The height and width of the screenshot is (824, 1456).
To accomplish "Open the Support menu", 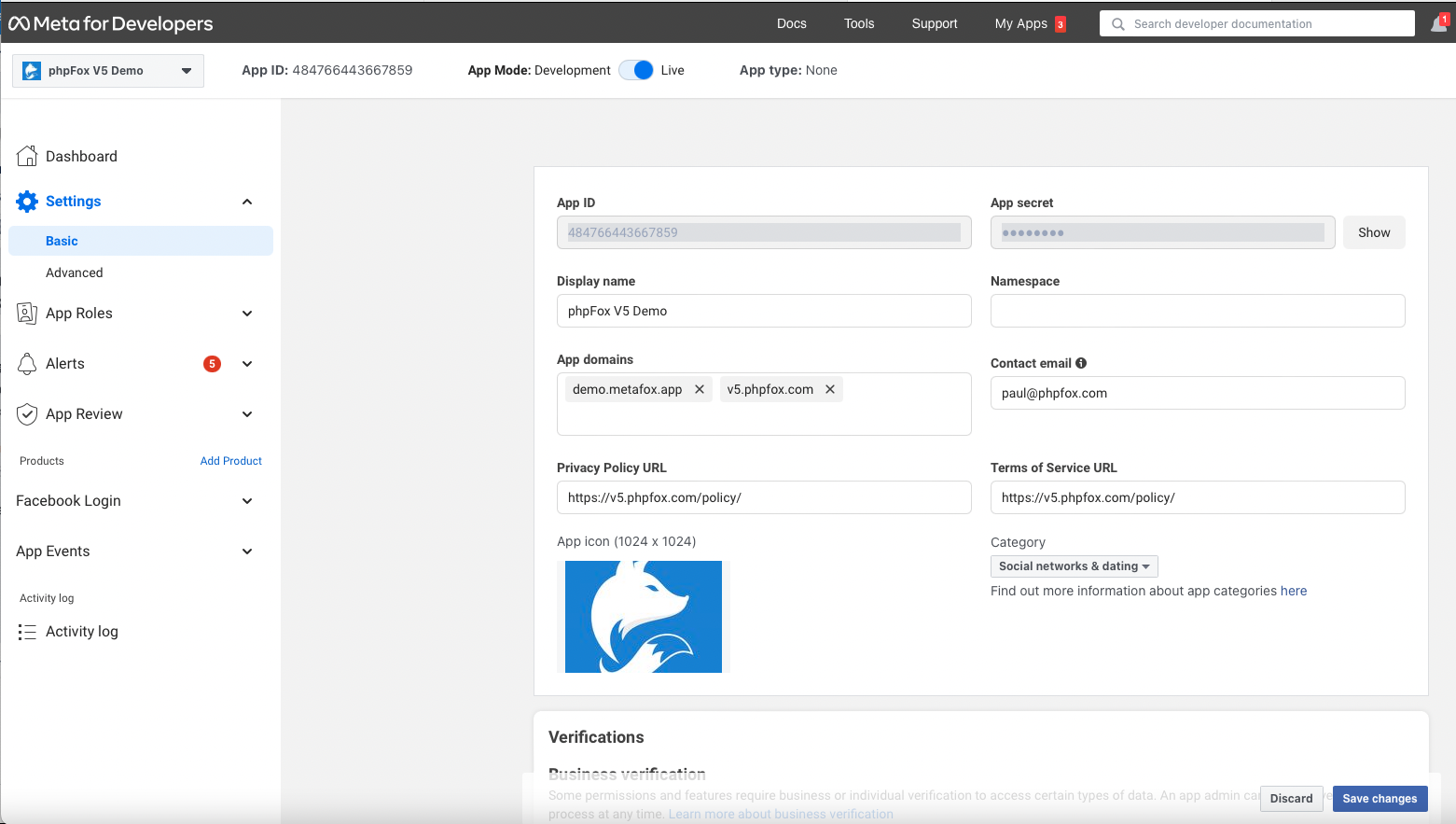I will [x=935, y=23].
